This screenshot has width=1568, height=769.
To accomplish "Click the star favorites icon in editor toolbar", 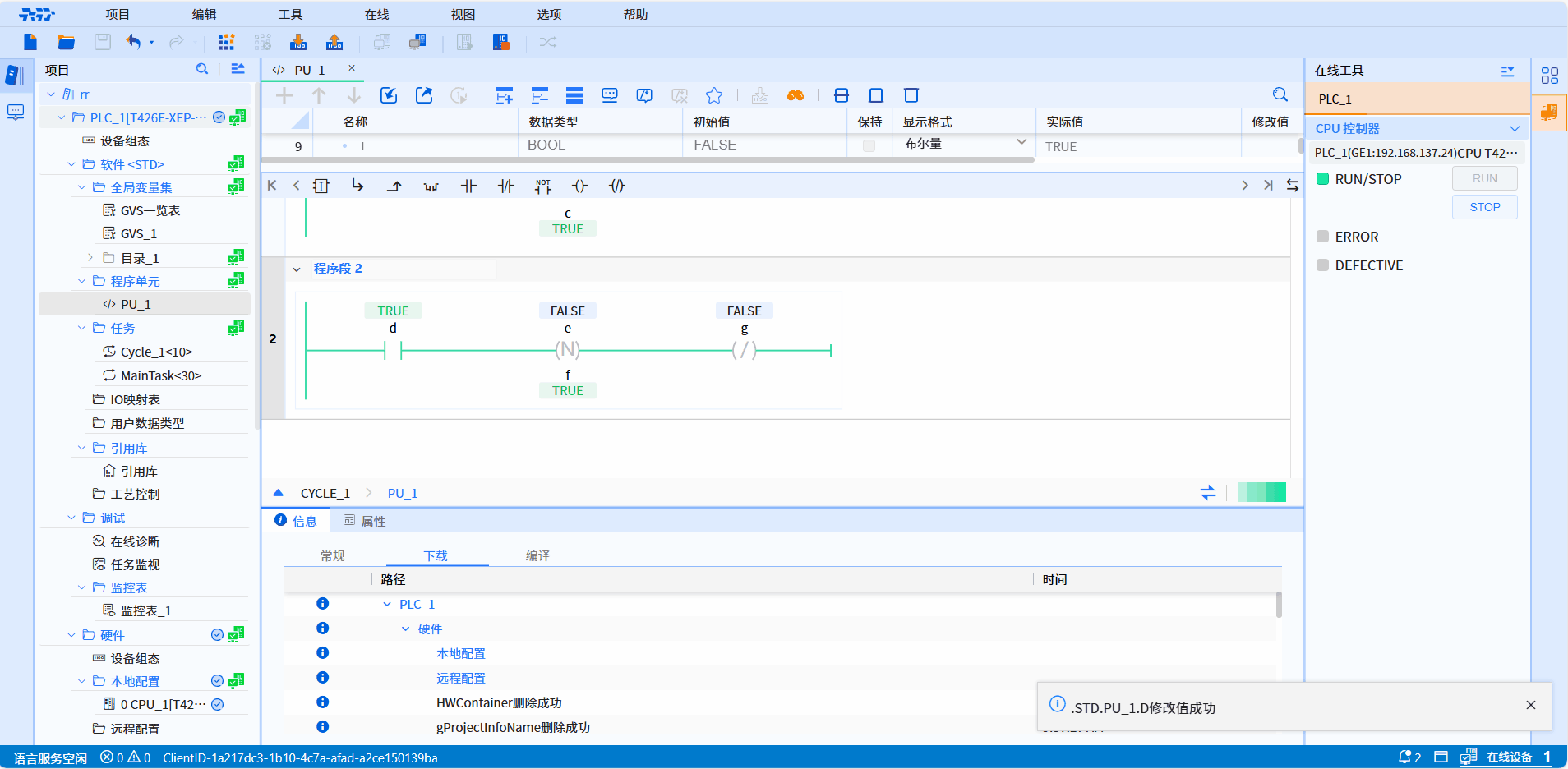I will click(x=714, y=95).
